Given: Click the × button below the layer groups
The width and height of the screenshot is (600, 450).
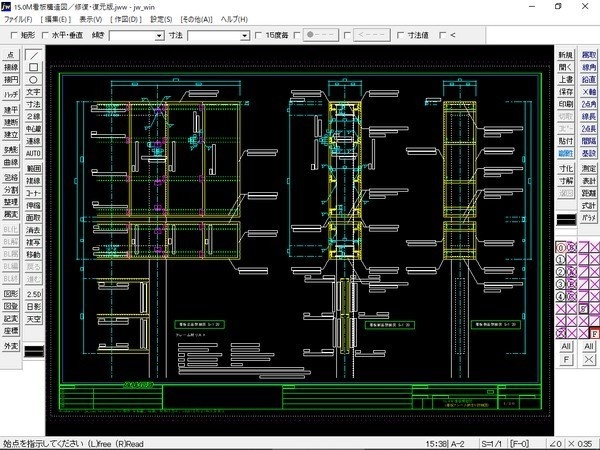Looking at the screenshot, I should [589, 360].
